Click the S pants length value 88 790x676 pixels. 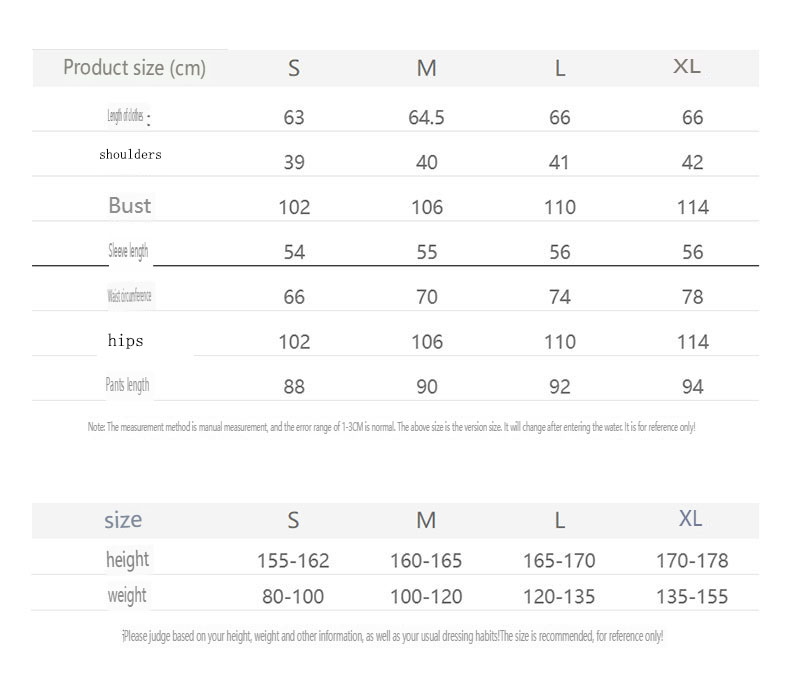[x=294, y=387]
